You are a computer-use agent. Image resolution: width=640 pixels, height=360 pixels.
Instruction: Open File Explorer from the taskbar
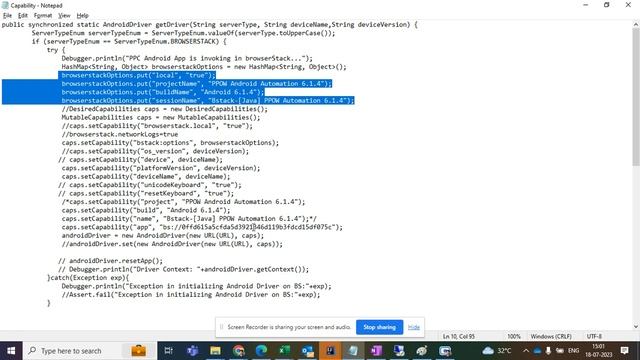tap(215, 351)
